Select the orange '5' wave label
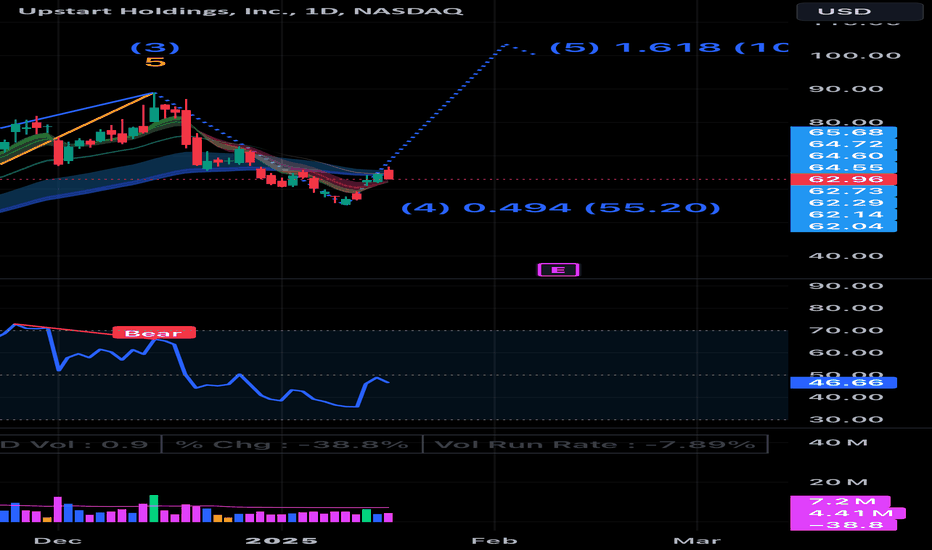 155,62
